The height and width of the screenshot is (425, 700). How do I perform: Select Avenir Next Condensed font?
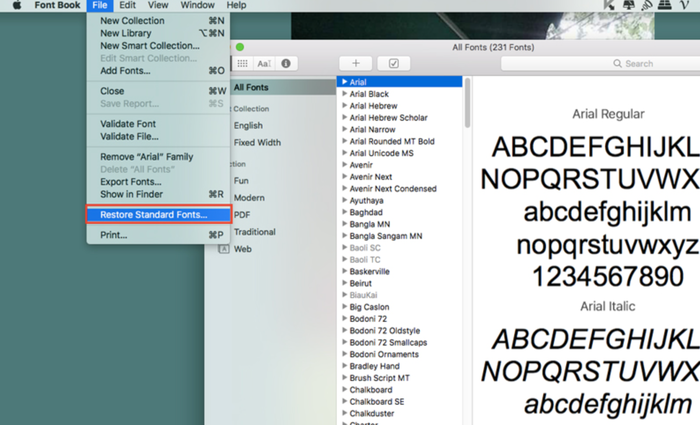393,188
